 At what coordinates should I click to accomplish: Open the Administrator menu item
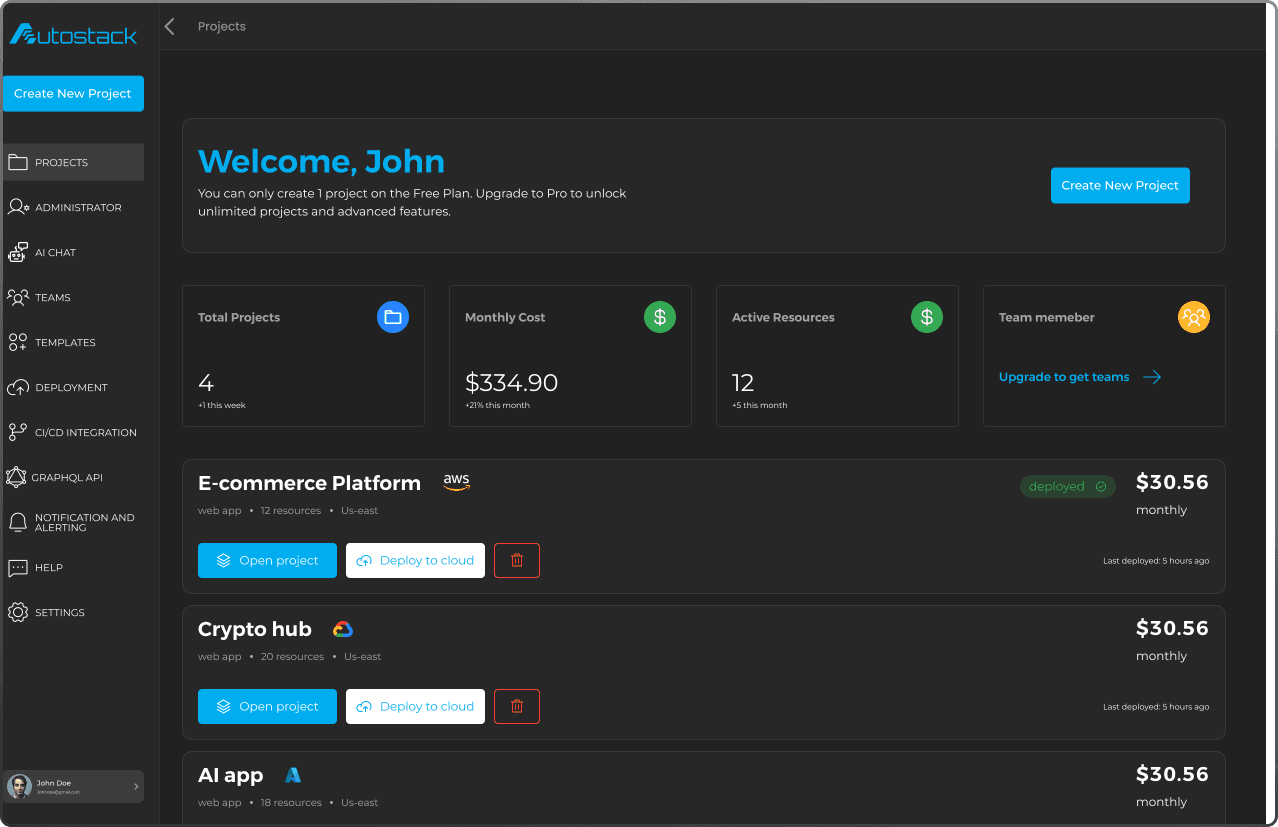tap(73, 207)
